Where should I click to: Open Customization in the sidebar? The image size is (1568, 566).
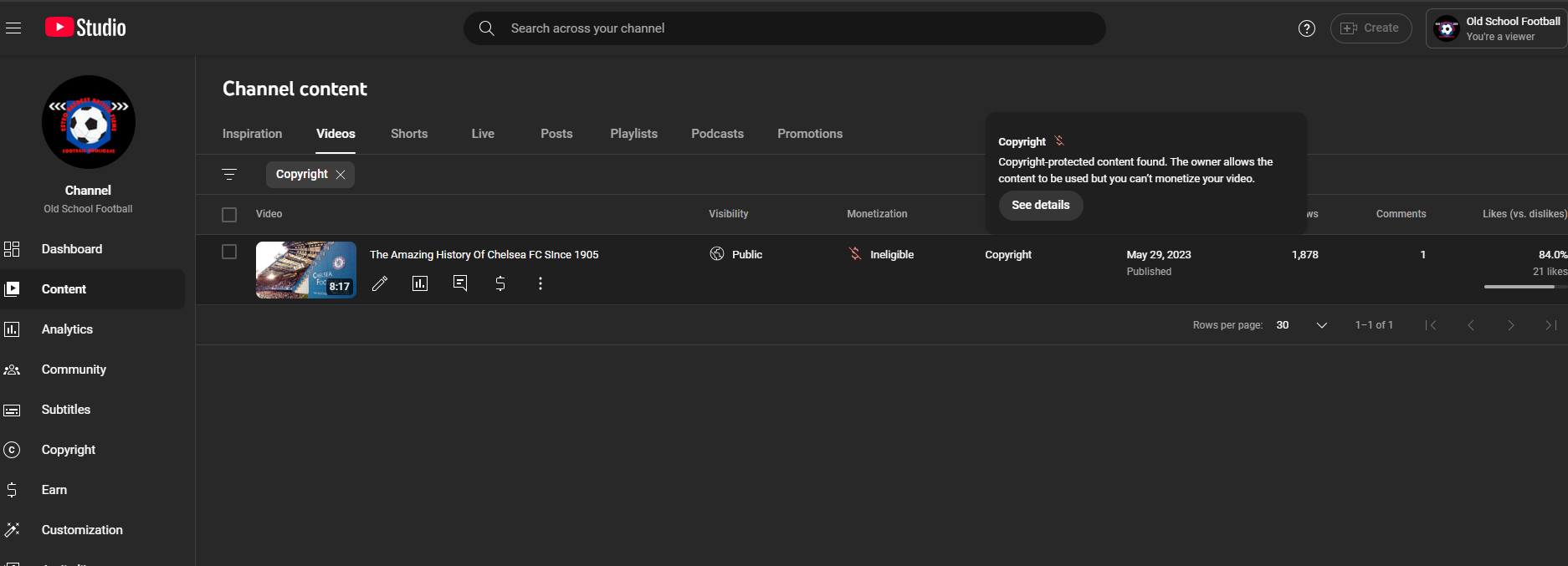point(92,530)
